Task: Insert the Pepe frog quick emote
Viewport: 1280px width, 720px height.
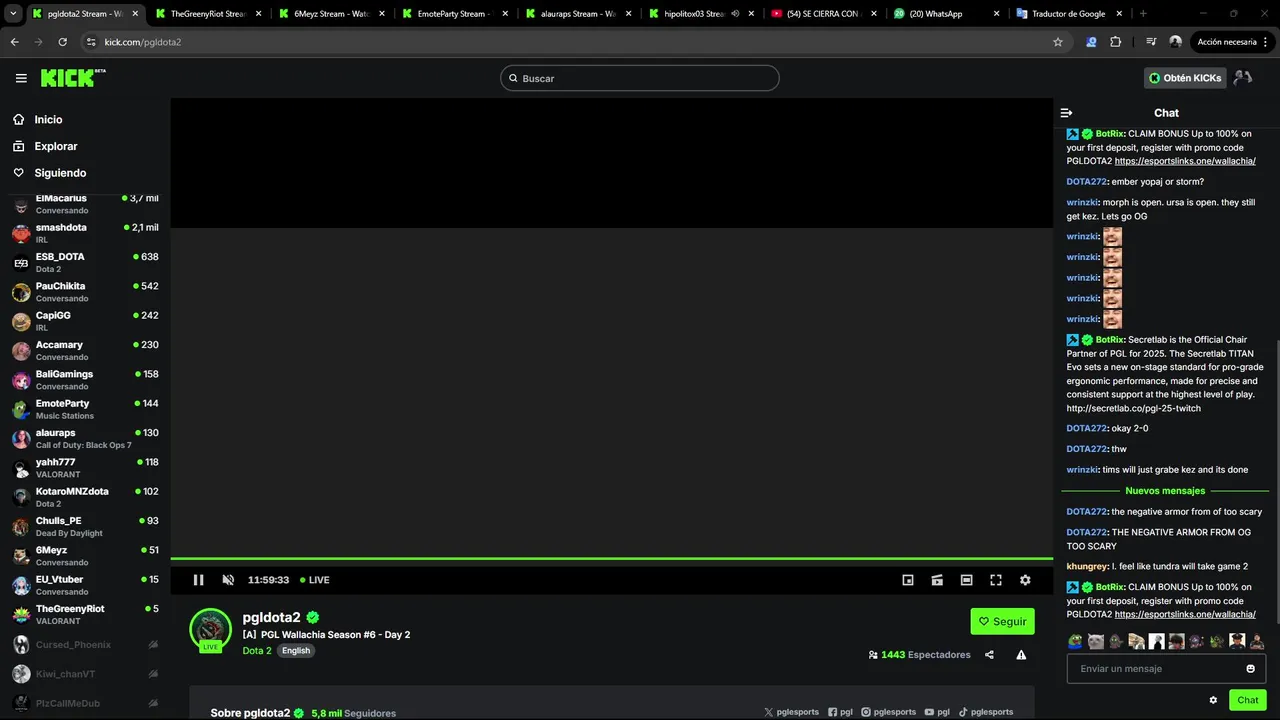Action: 1075,642
